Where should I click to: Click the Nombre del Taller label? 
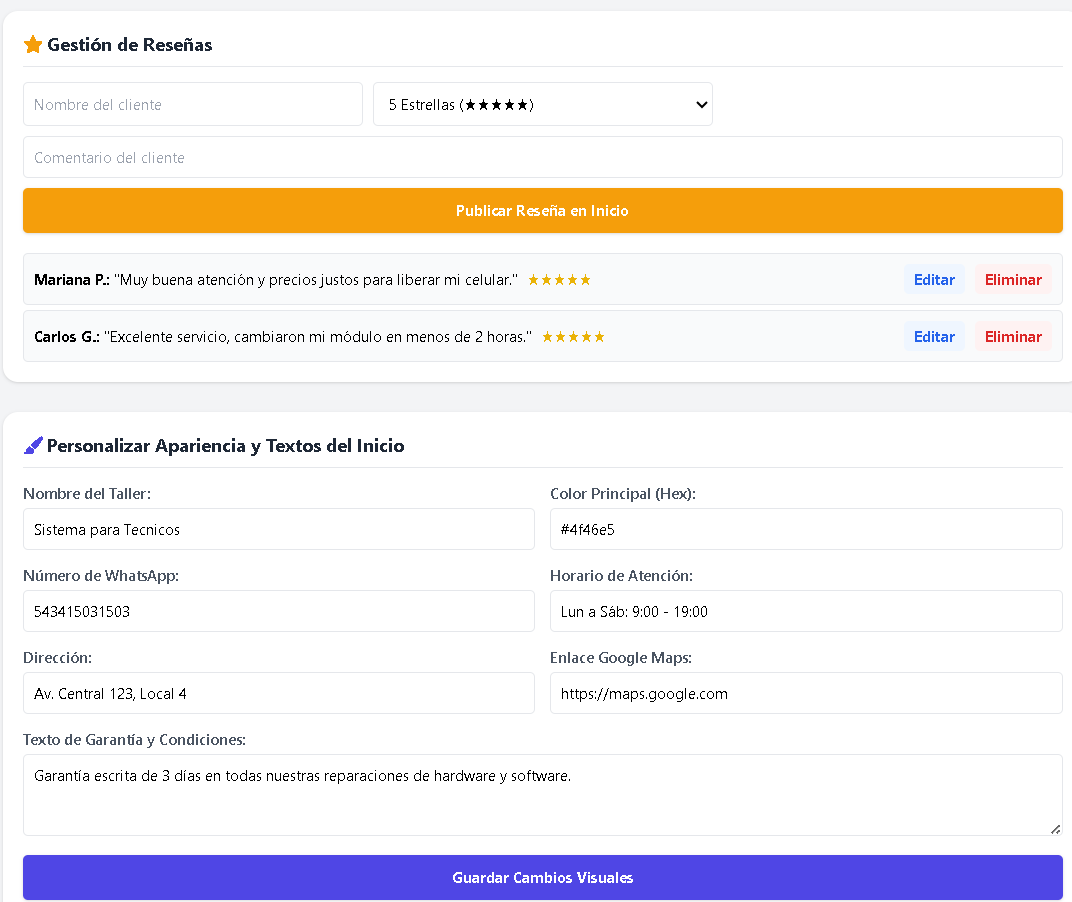tap(87, 494)
